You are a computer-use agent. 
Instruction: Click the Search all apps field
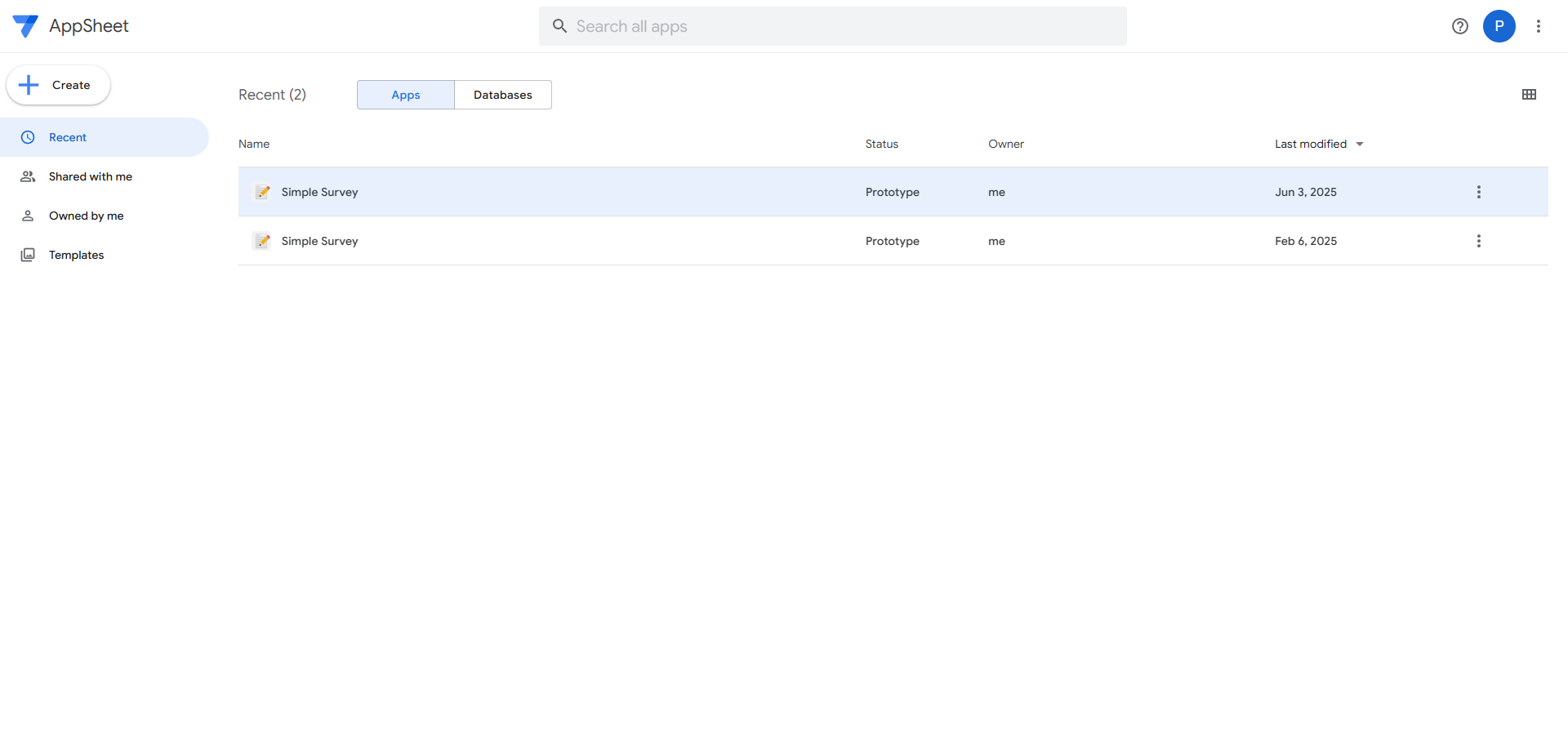point(832,25)
